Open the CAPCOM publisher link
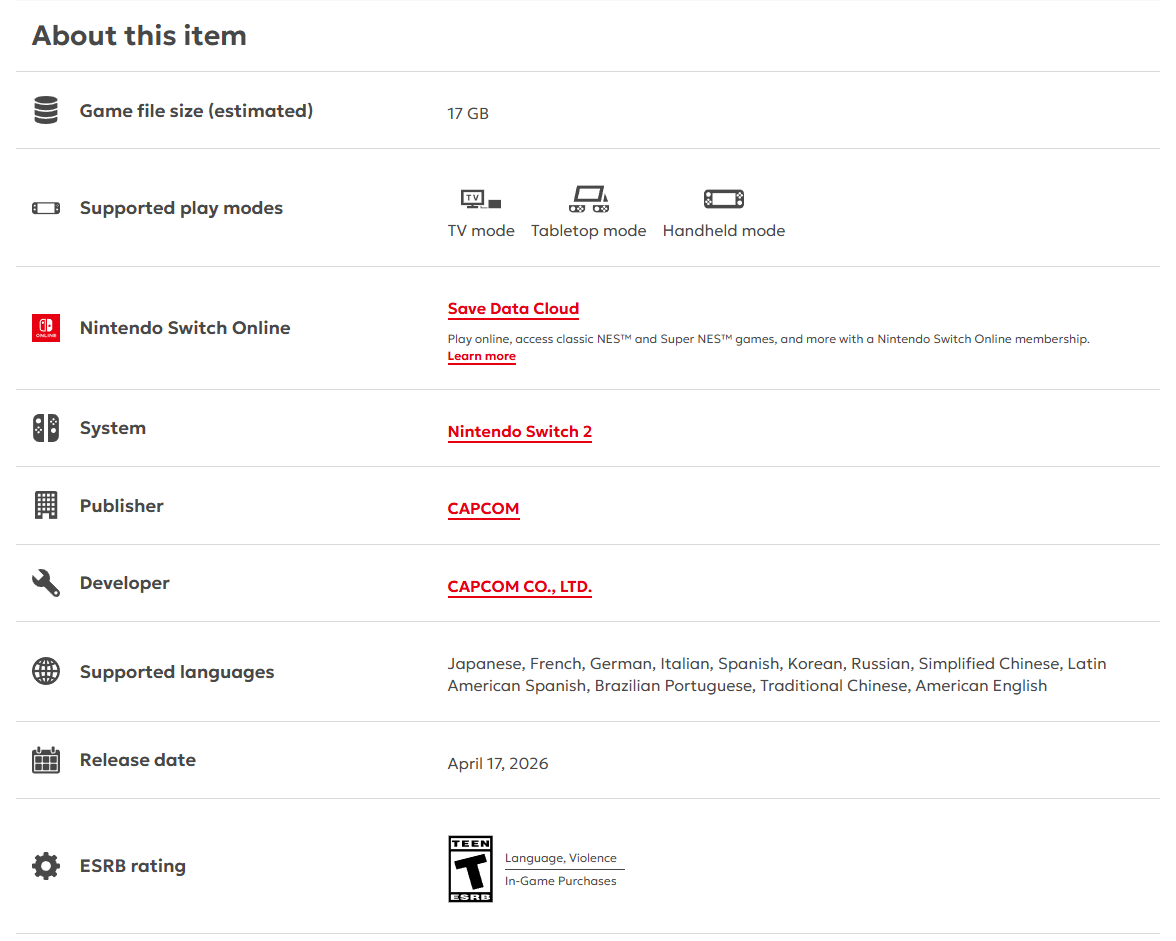This screenshot has width=1176, height=941. tap(483, 509)
